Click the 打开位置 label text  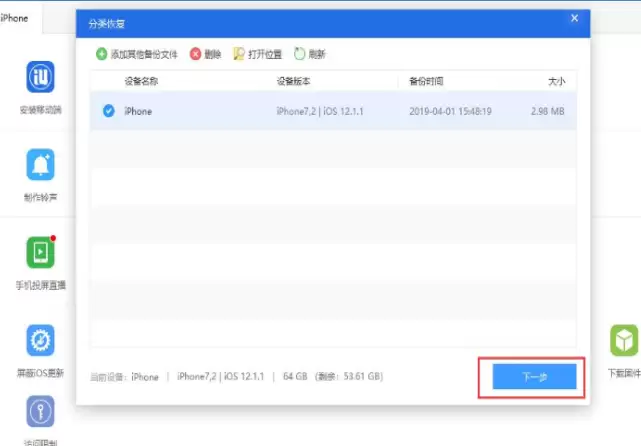pos(265,54)
